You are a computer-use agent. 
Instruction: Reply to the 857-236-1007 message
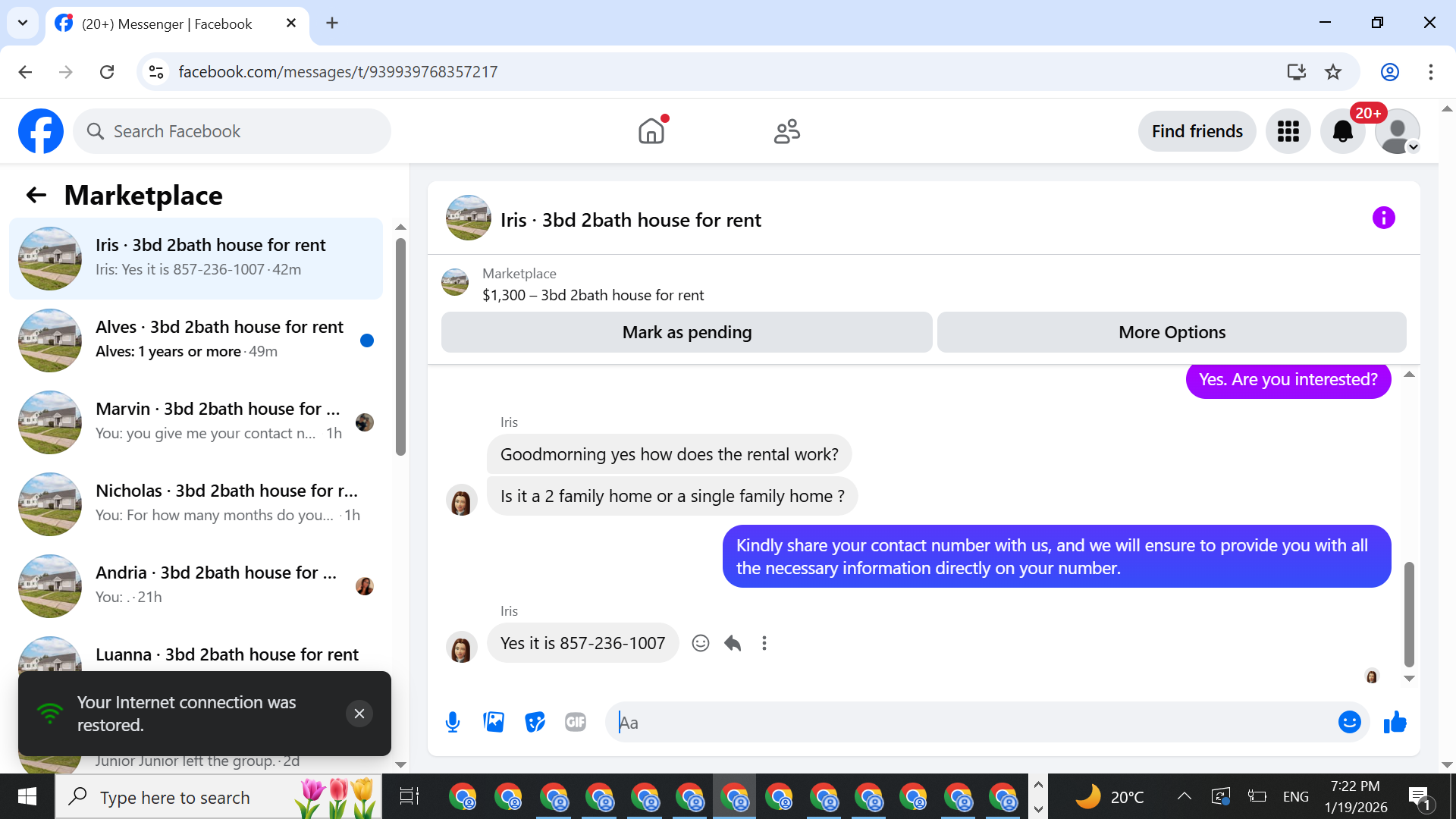coord(733,643)
